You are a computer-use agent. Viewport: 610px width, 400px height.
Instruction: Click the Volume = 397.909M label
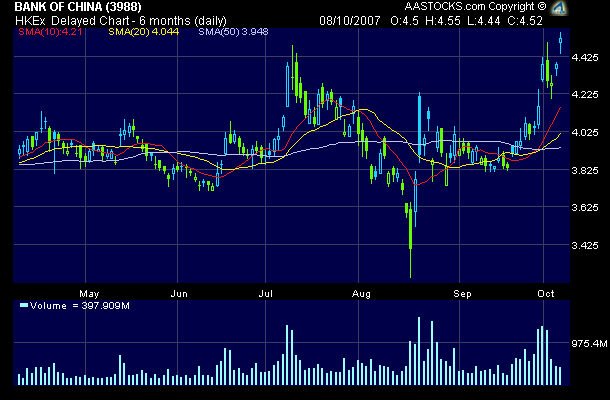pyautogui.click(x=79, y=306)
